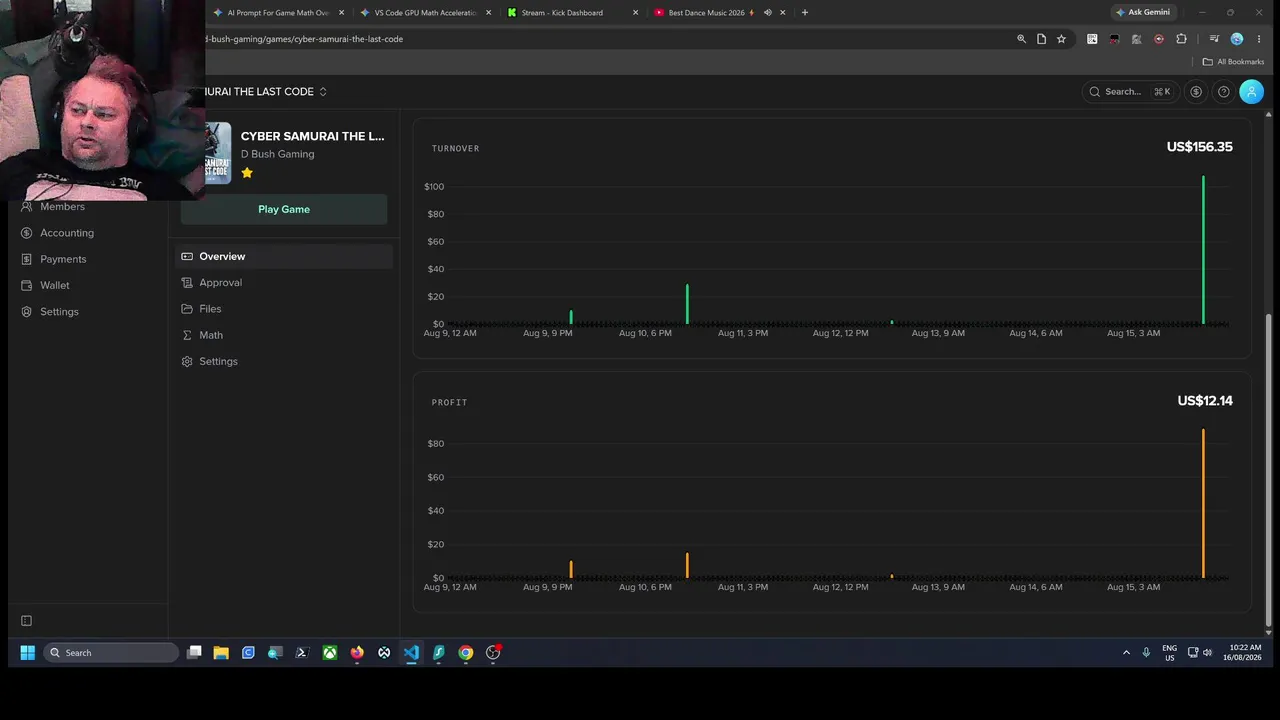Open the Wallet icon in sidebar
The width and height of the screenshot is (1280, 720).
27,285
